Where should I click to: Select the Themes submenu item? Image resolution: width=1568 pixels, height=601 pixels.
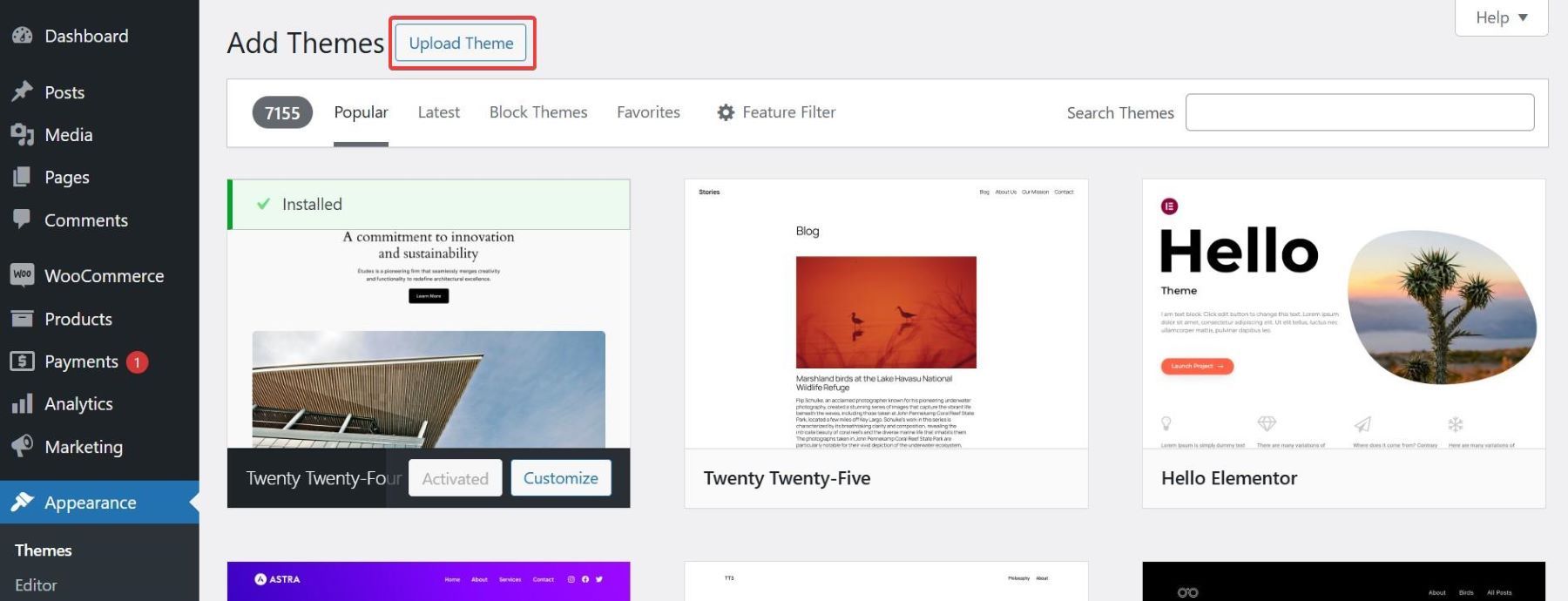[x=44, y=550]
